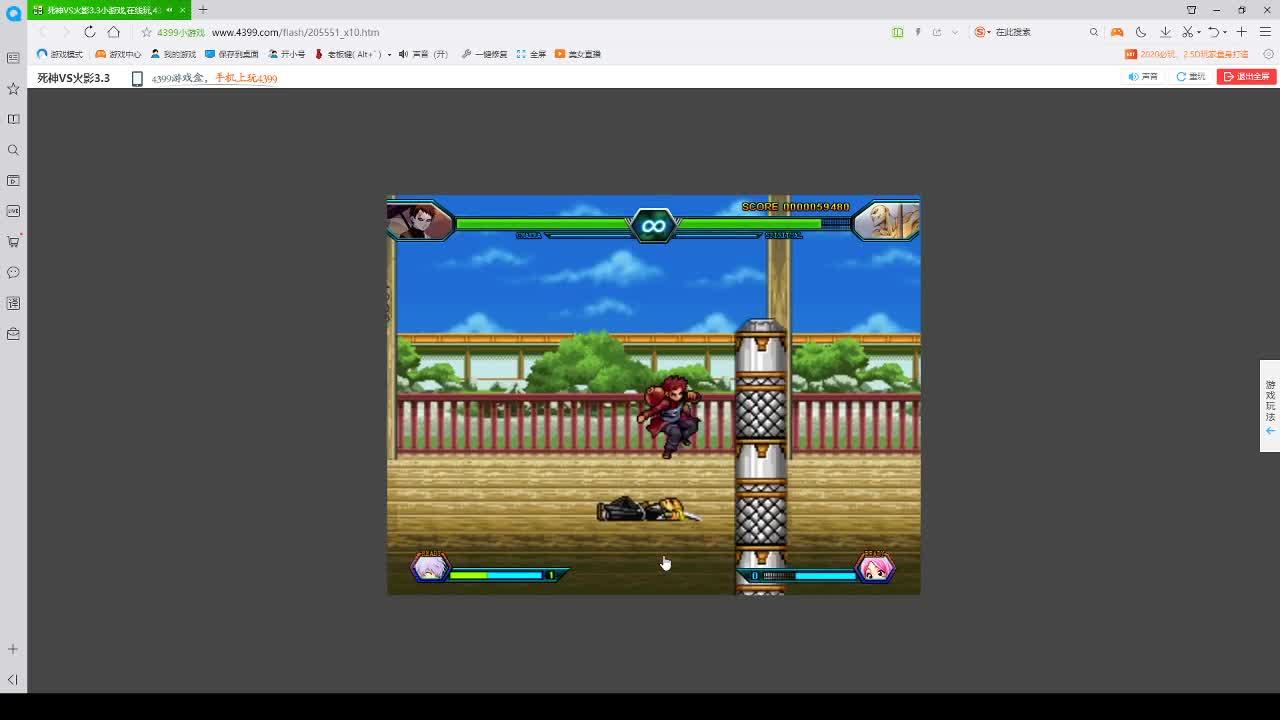Close the 死神VS火影3.3 tab
Viewport: 1280px width, 720px height.
(182, 10)
